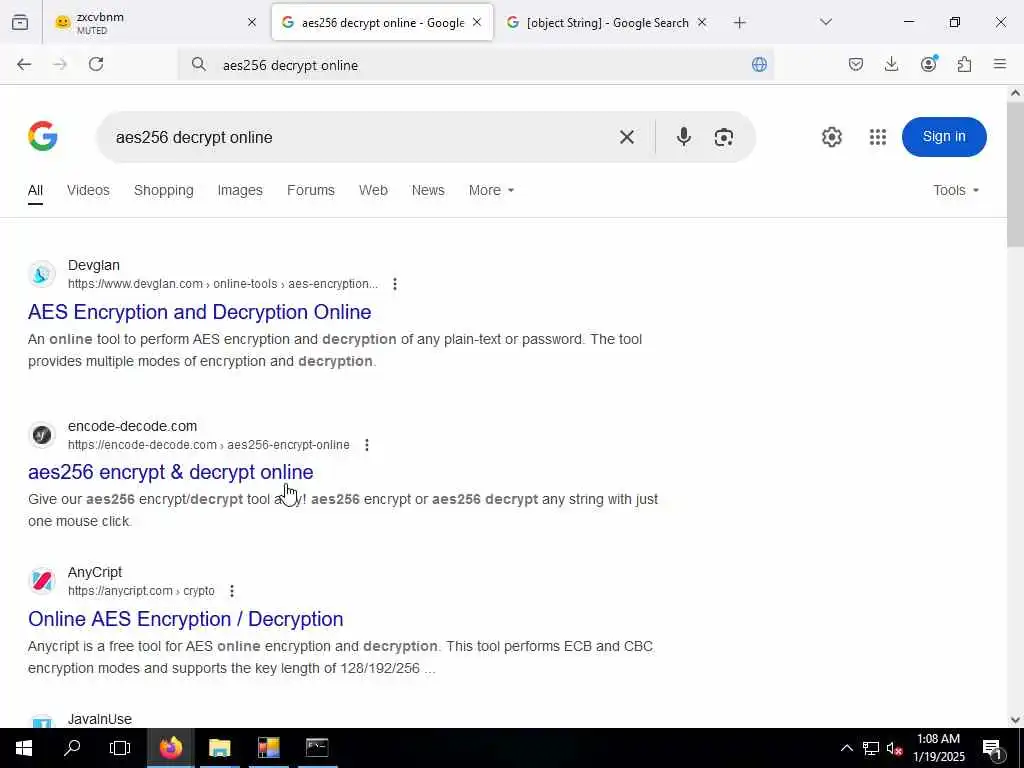Open the Windows Start menu
1024x768 pixels.
(x=24, y=748)
